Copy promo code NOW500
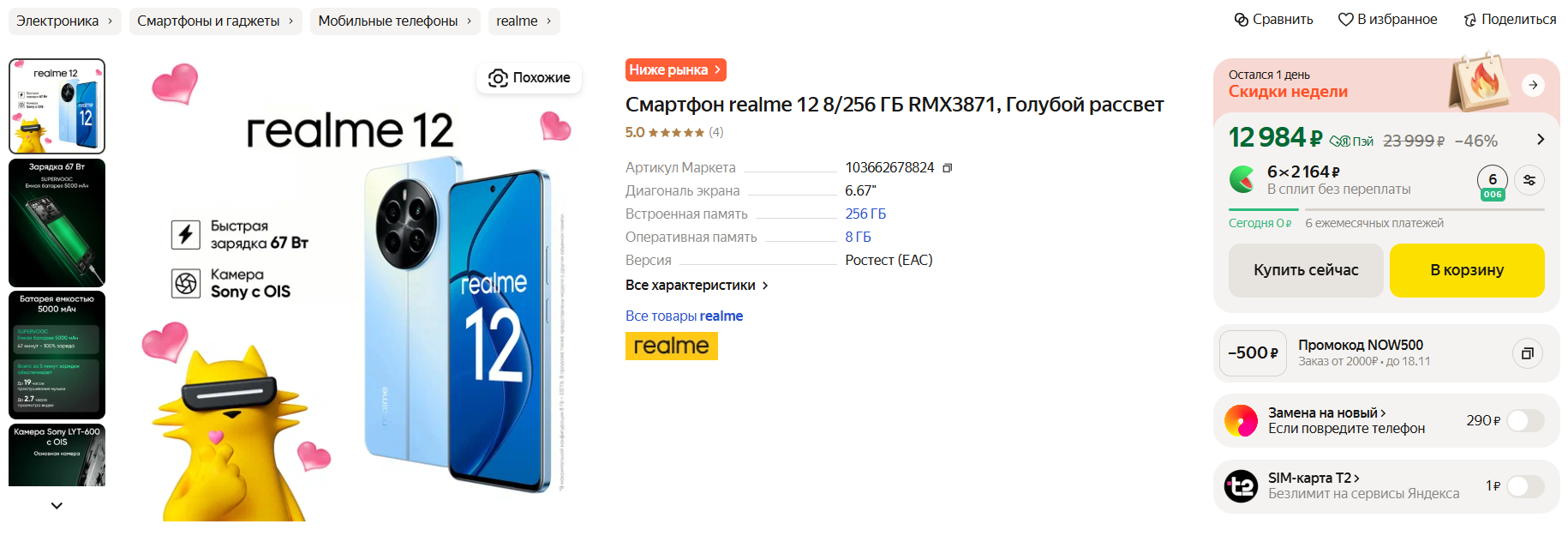This screenshot has height=536, width=1568. (x=1527, y=353)
